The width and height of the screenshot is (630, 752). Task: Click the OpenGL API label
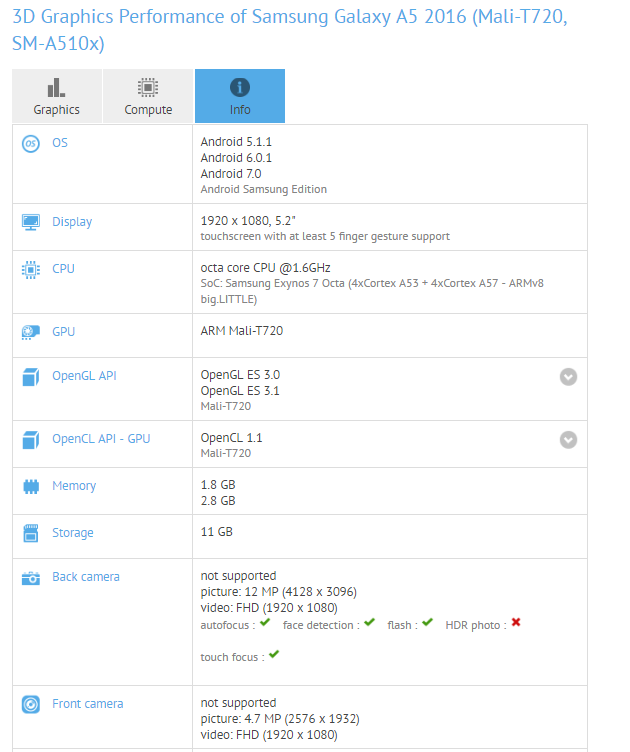pyautogui.click(x=84, y=376)
